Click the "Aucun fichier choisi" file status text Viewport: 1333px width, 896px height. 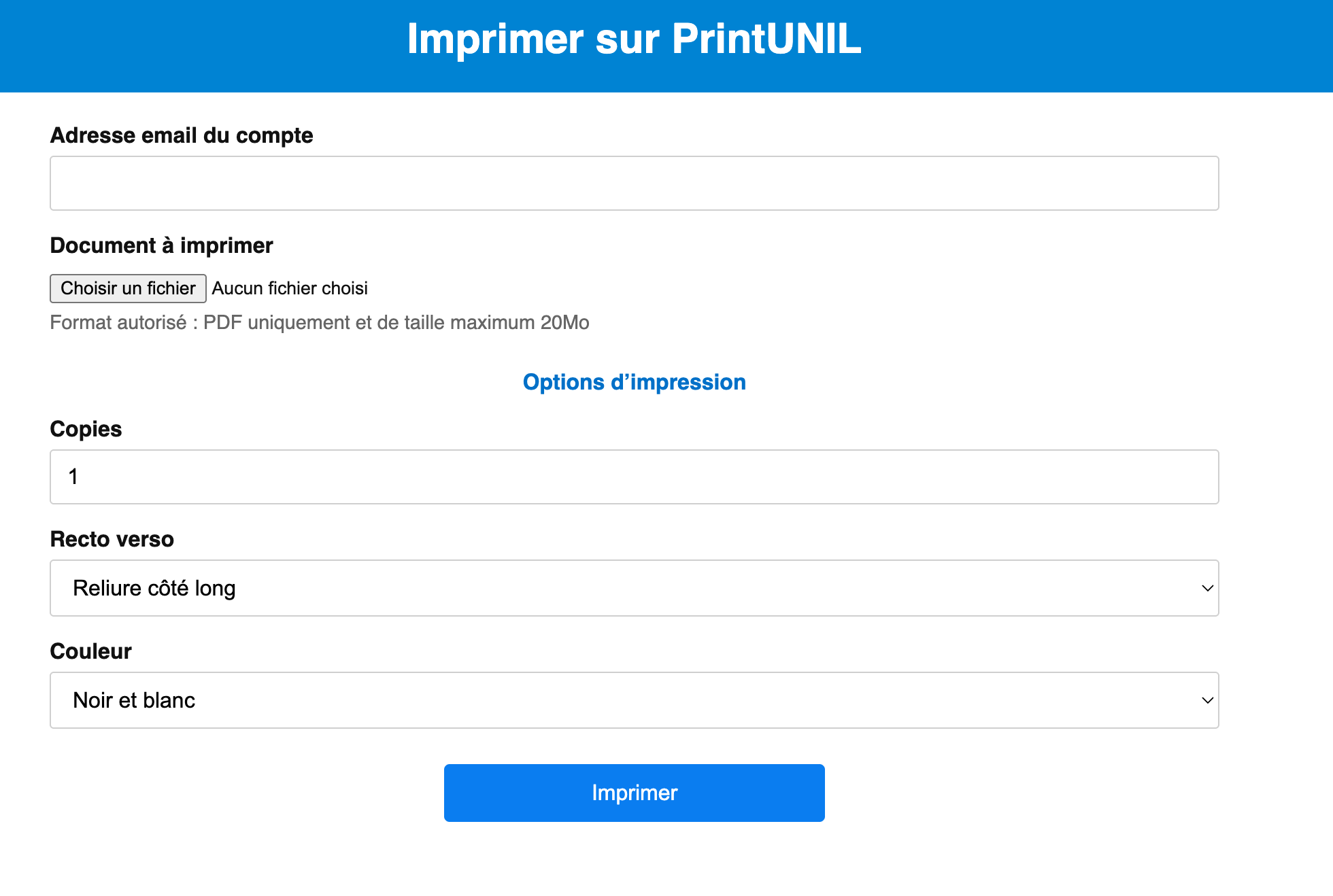point(290,288)
